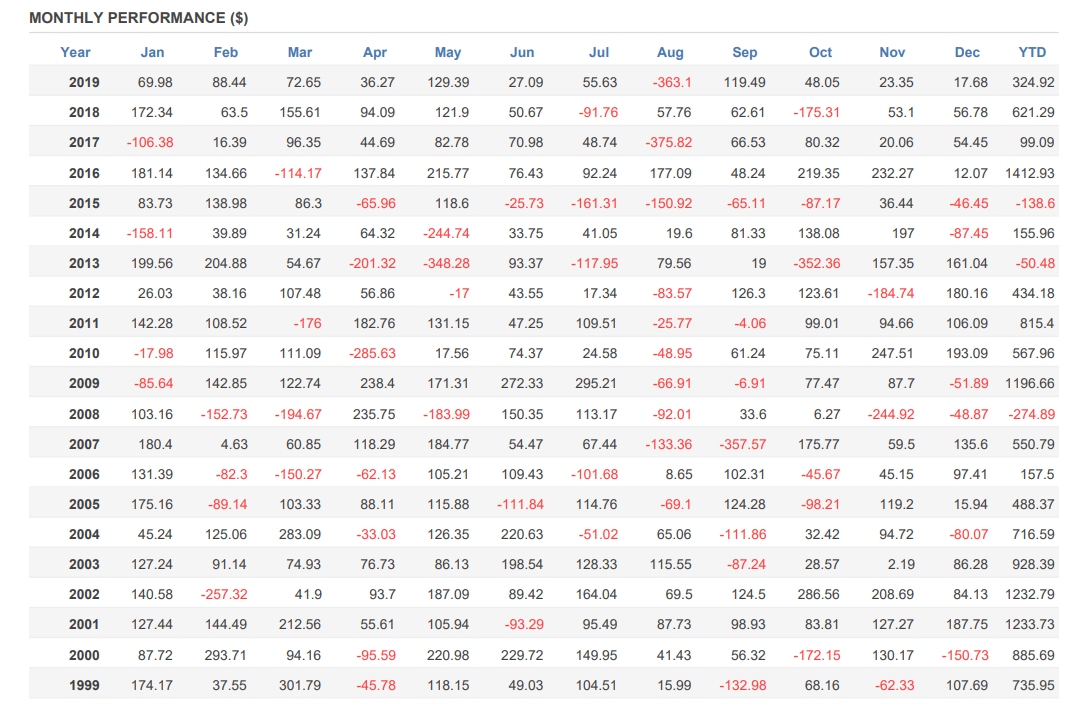Click the 2002 February value -257.32
Viewport: 1087px width, 708px height.
(x=224, y=595)
